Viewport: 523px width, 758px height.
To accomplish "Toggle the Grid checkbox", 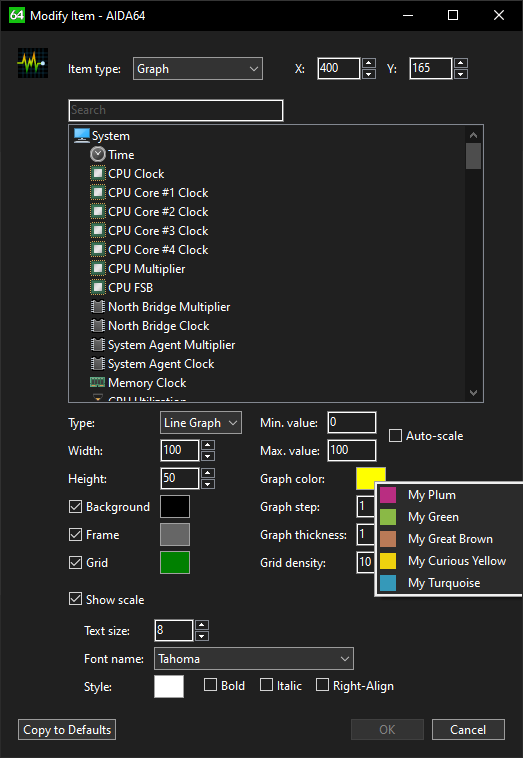I will coord(75,563).
